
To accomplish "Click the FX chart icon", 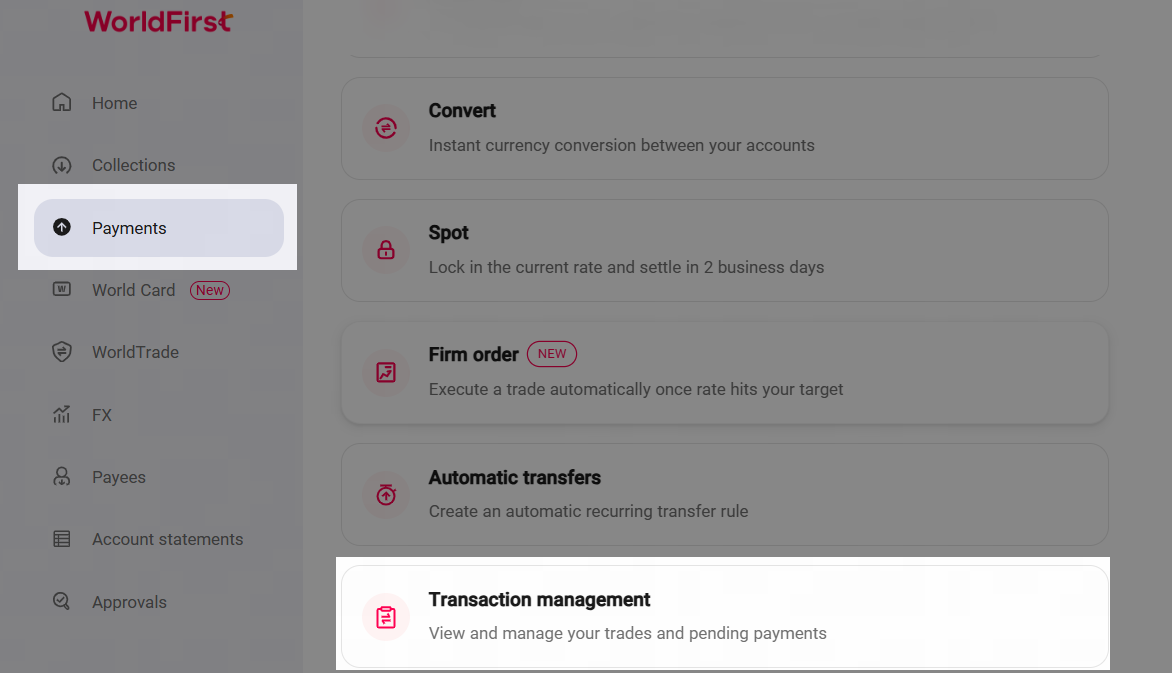I will [x=62, y=415].
